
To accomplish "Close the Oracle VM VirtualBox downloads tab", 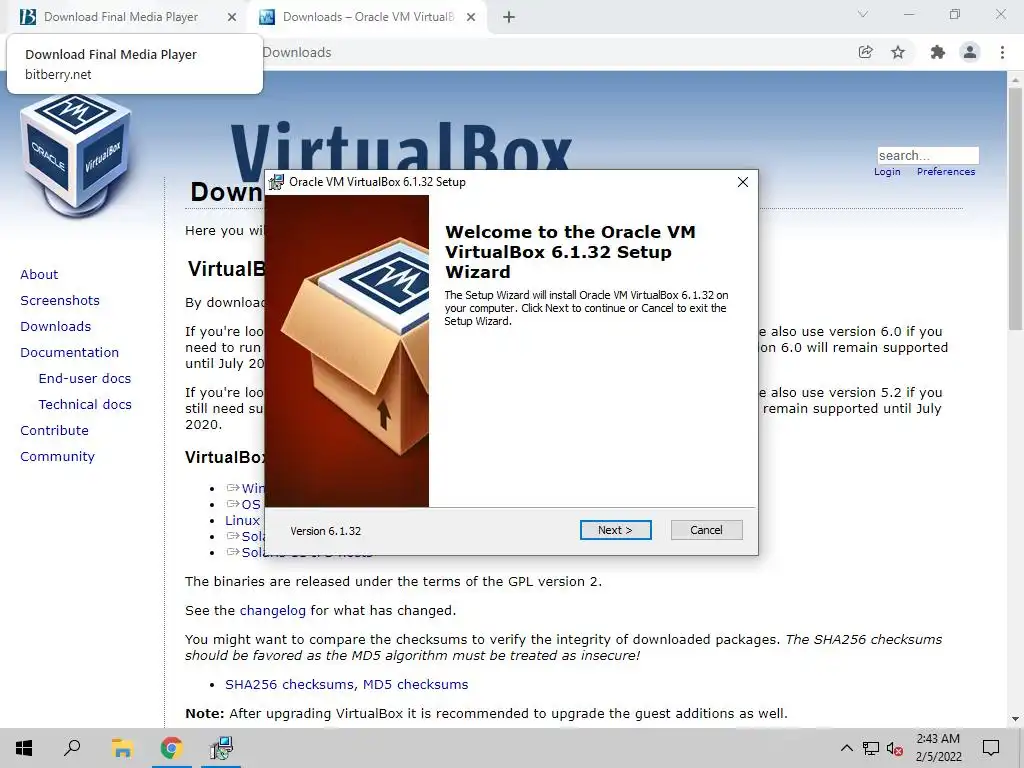I will (471, 18).
